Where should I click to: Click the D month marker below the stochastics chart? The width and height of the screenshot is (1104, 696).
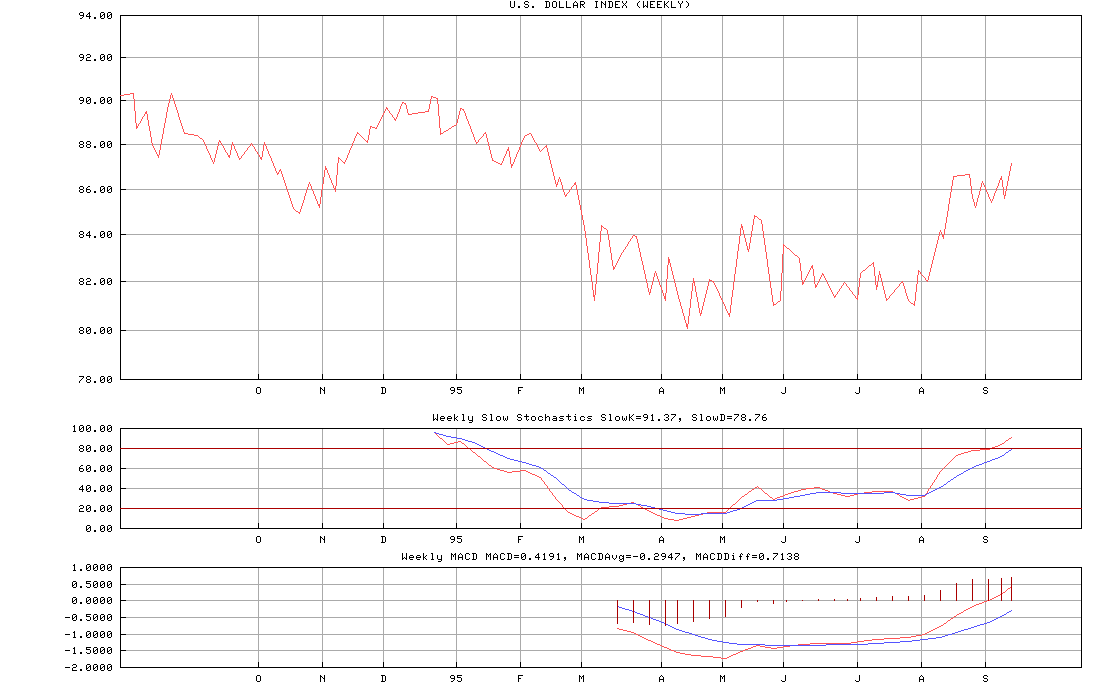click(384, 539)
